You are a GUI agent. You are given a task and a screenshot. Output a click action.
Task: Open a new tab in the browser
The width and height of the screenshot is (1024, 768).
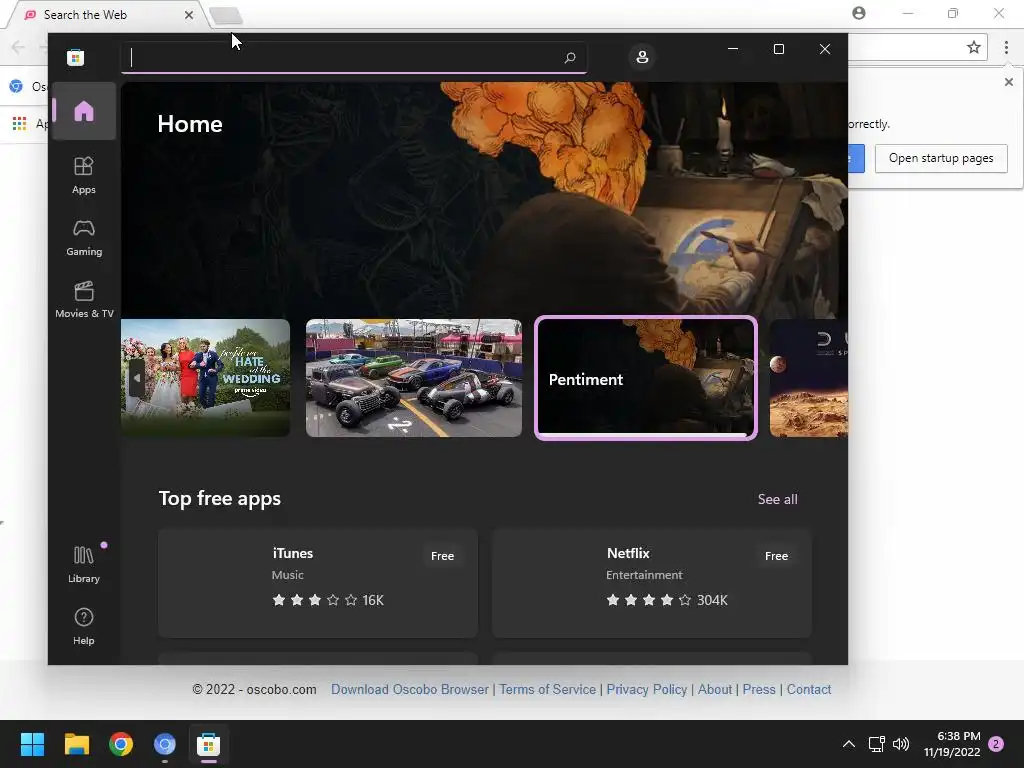(227, 15)
